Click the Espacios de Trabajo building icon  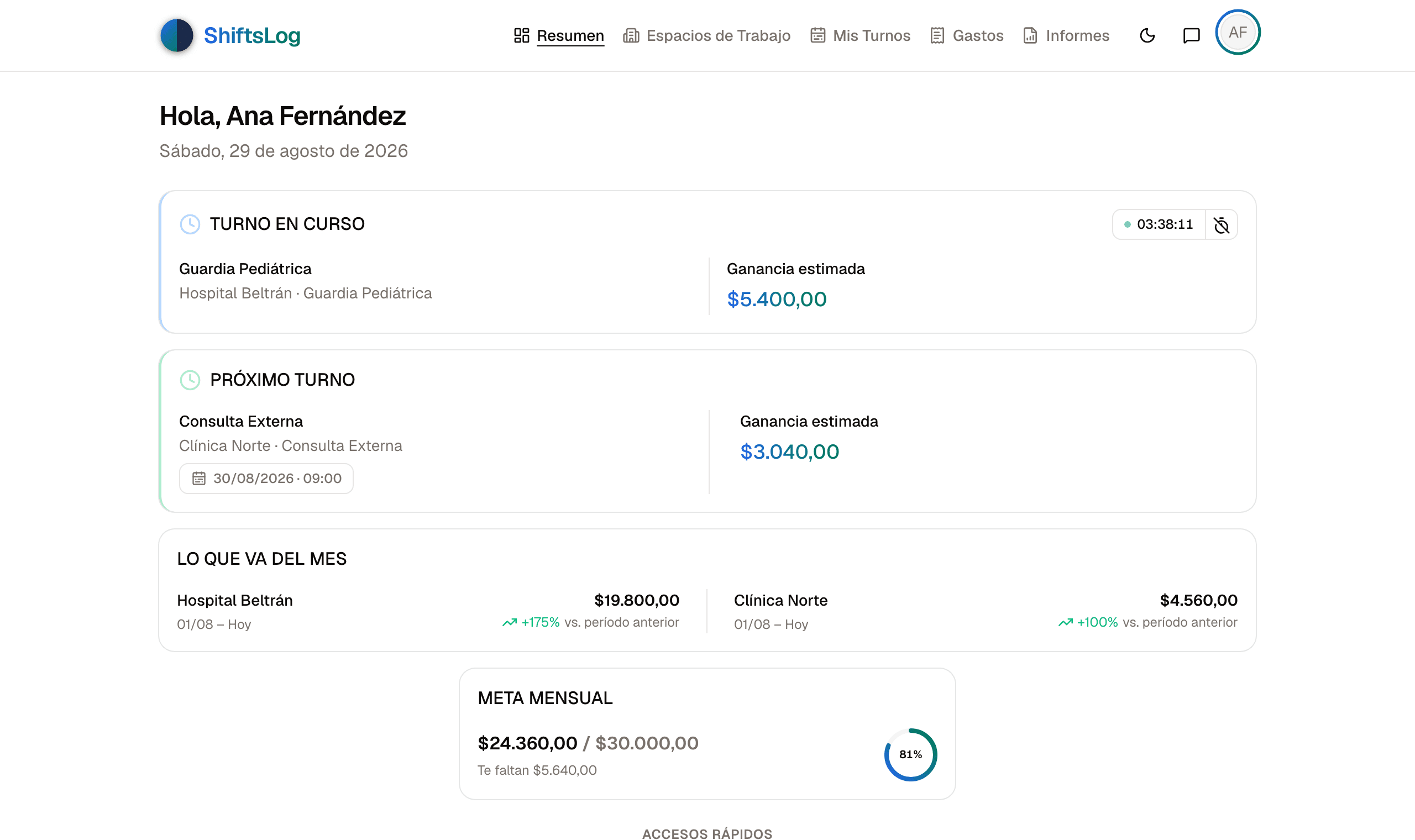click(631, 36)
